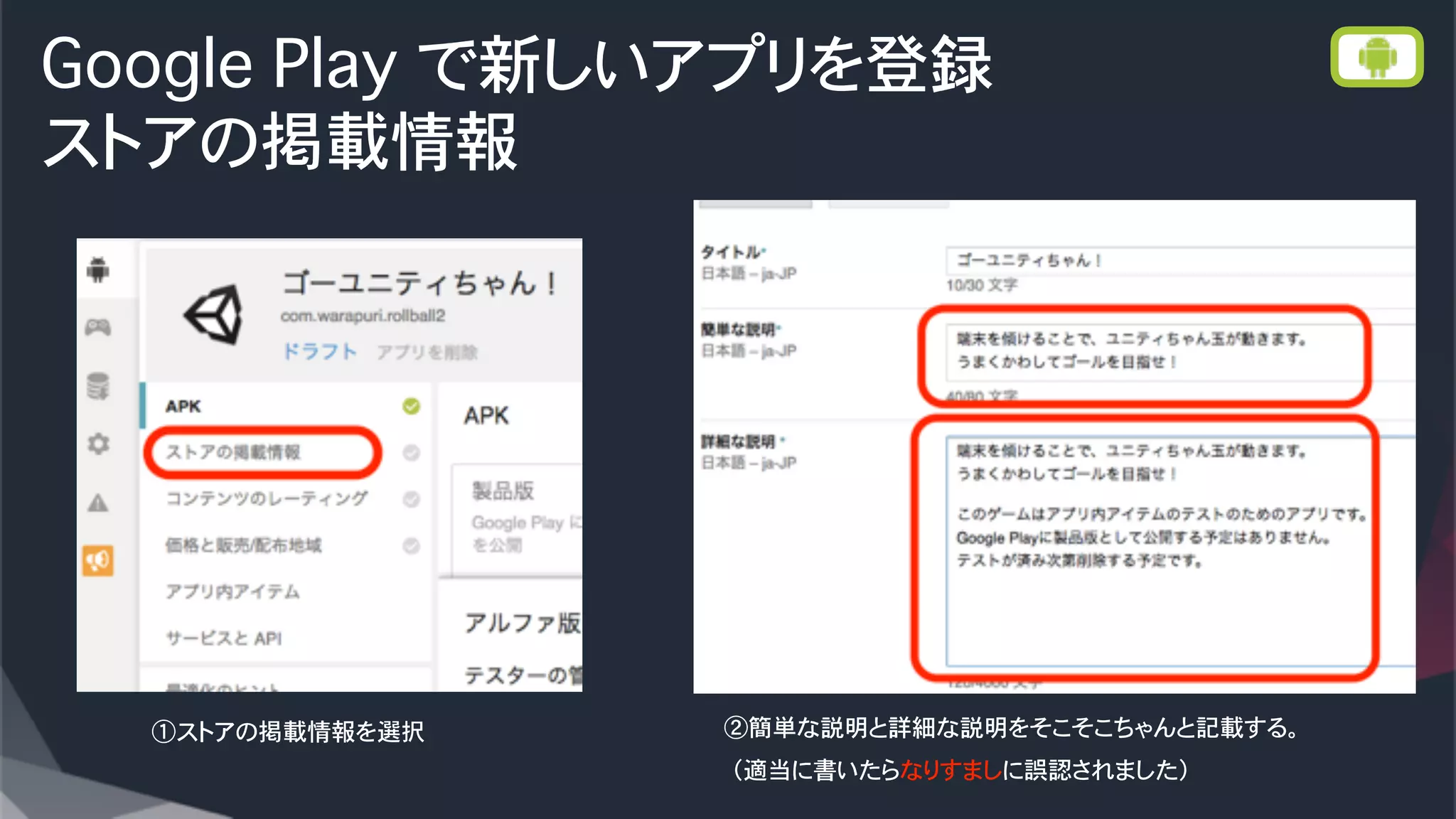Screen dimensions: 1456x819
Task: Click the green APK completed checkmark
Action: click(411, 406)
